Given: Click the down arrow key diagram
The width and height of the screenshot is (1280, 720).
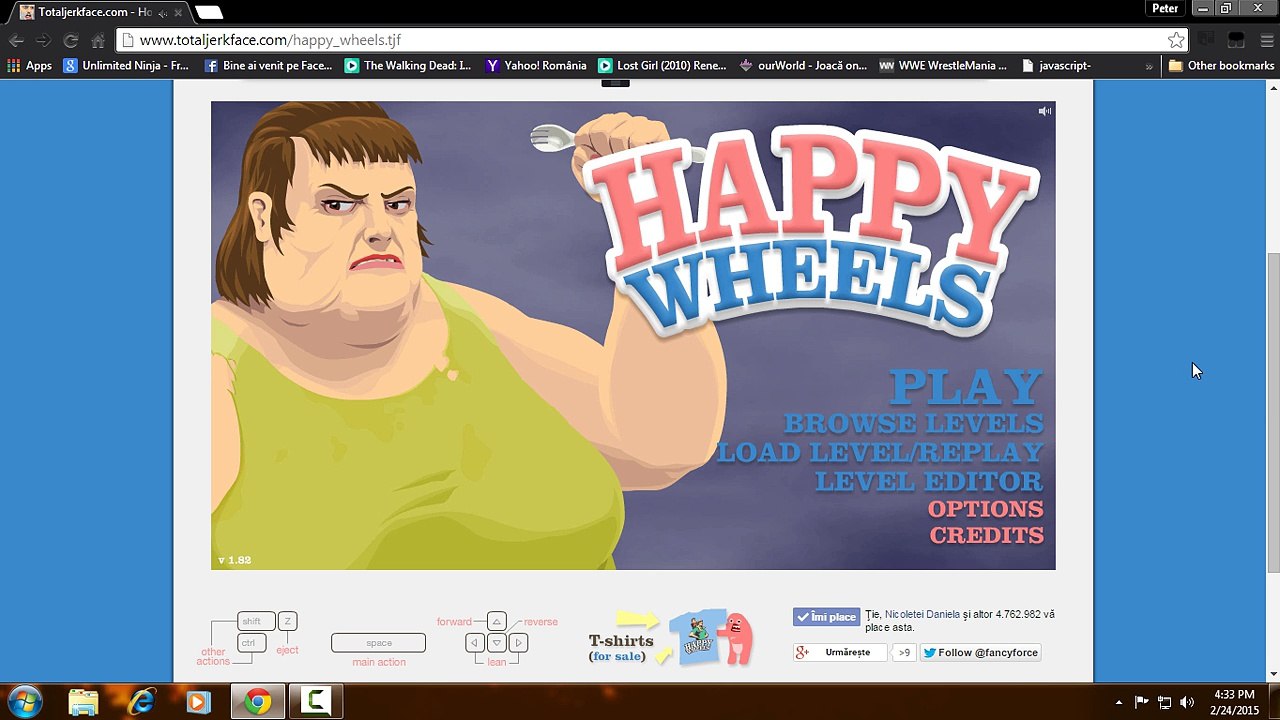Looking at the screenshot, I should (497, 643).
